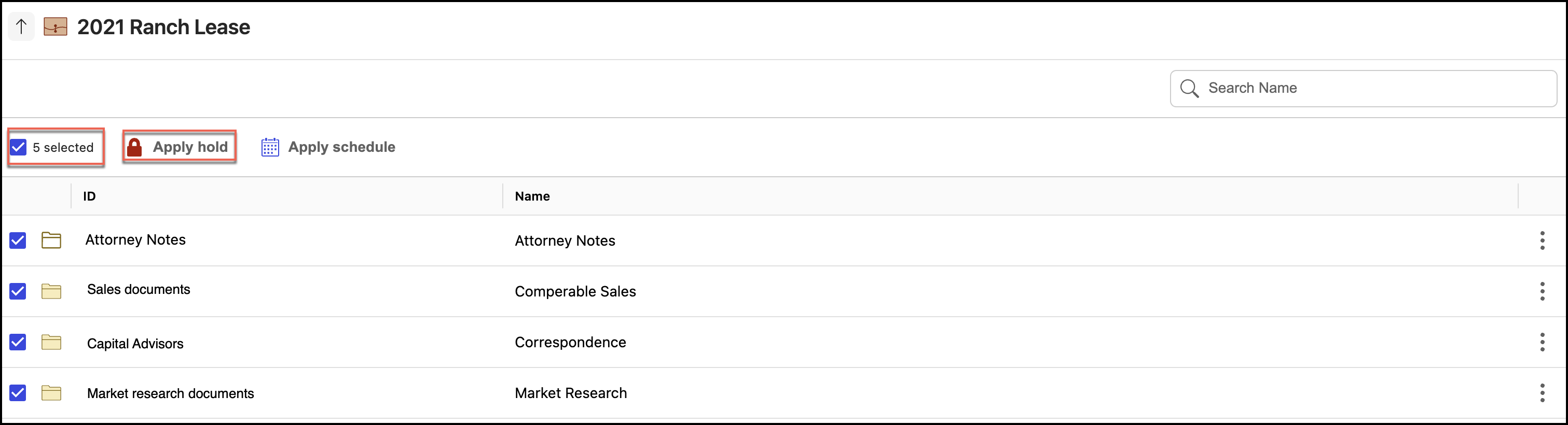Click the Apply schedule button label

click(x=341, y=147)
